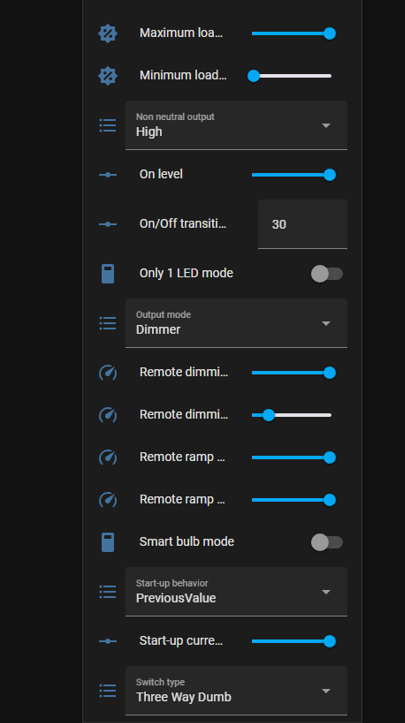405x723 pixels.
Task: Enable the Smart bulb mode switch
Action: (327, 542)
